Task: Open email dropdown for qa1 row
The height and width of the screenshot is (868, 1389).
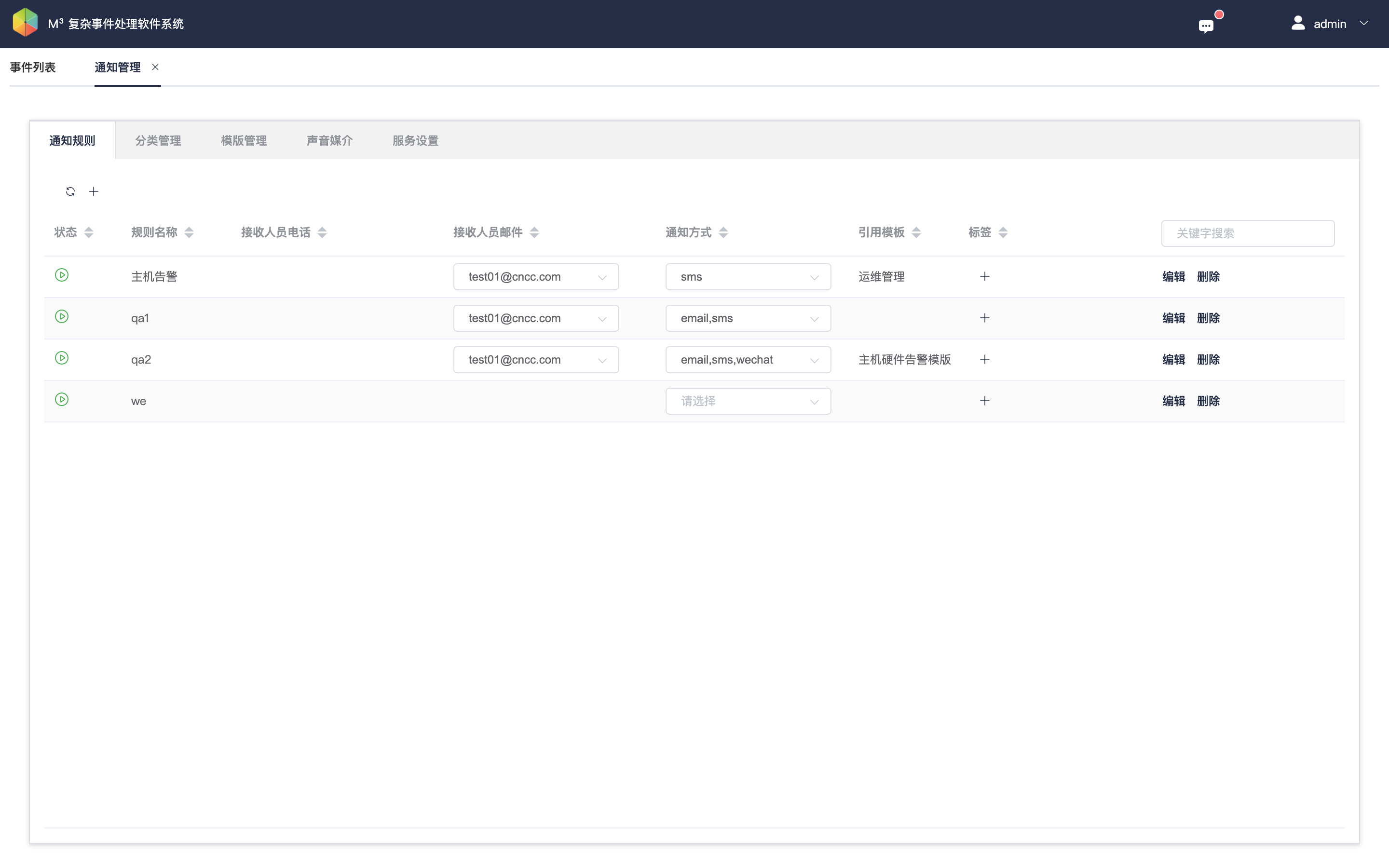Action: [x=535, y=318]
